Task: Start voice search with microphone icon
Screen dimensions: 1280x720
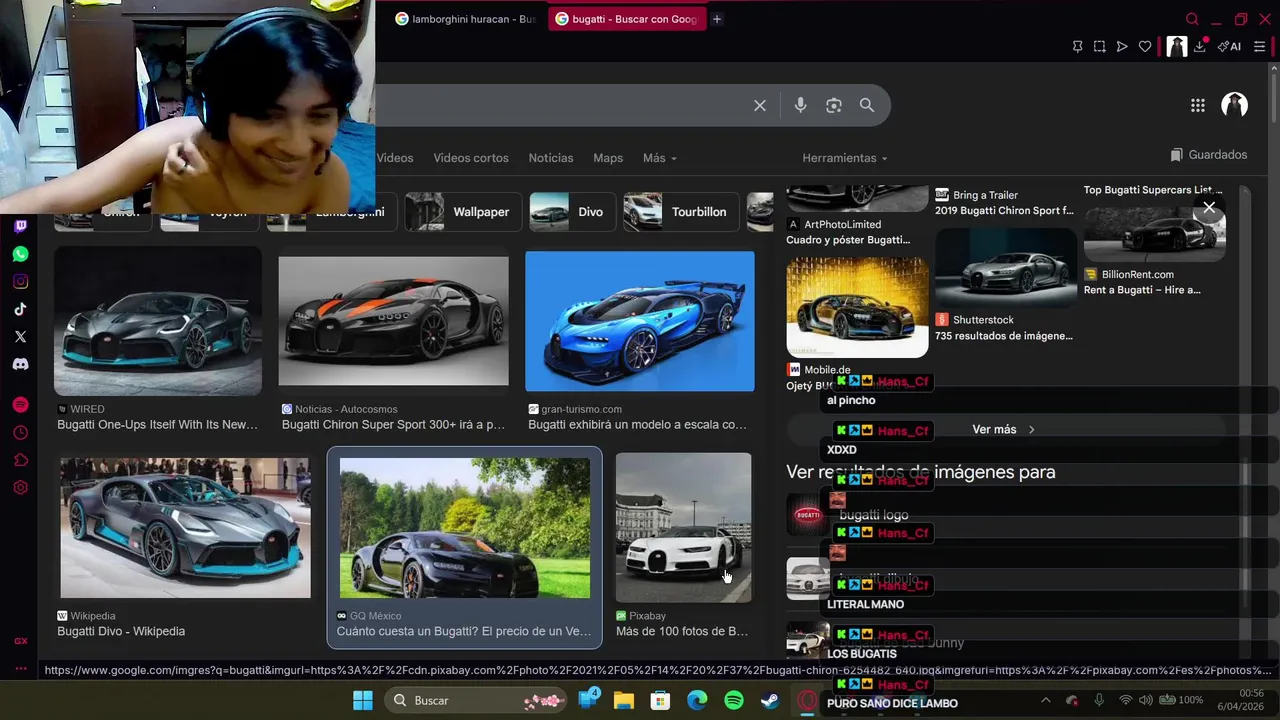Action: (800, 105)
